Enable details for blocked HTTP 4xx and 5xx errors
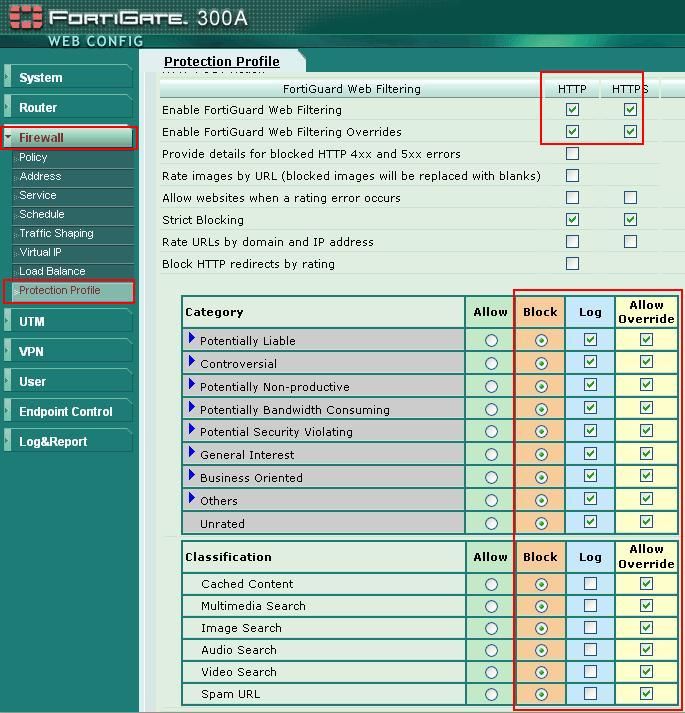685x713 pixels. click(x=572, y=153)
